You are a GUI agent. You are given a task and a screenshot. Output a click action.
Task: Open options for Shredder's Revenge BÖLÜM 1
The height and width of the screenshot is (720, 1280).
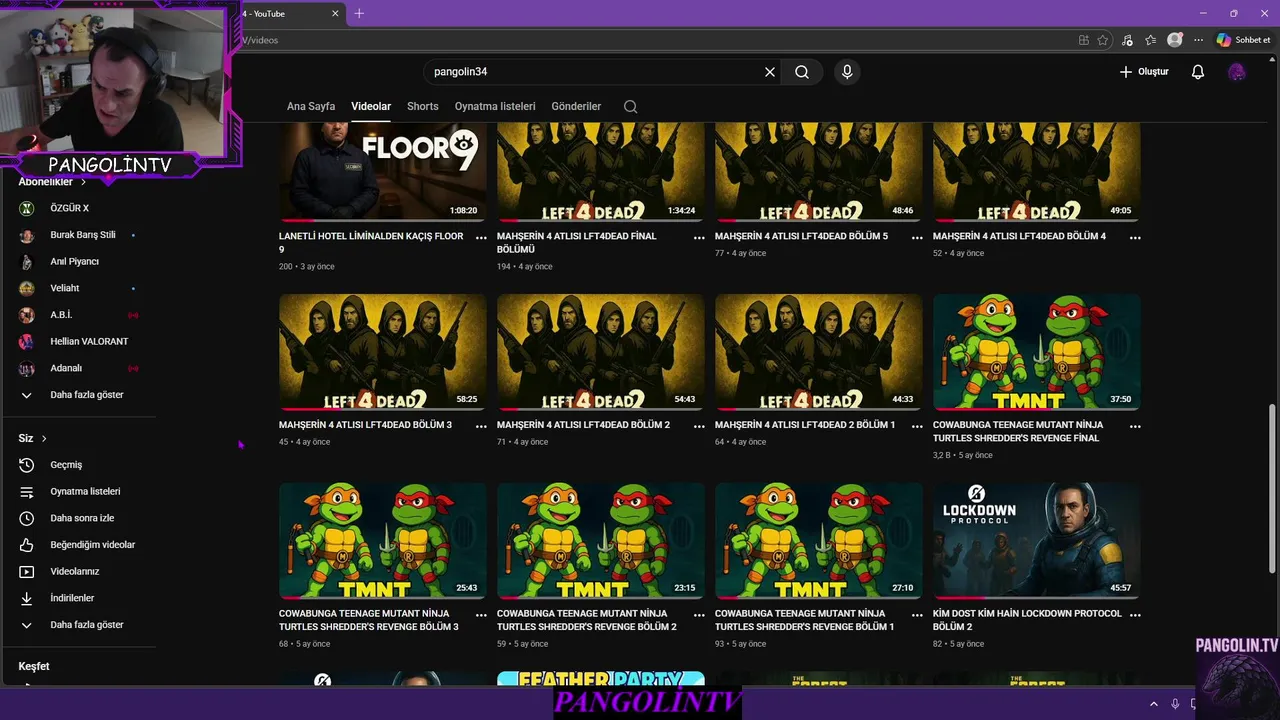[917, 615]
